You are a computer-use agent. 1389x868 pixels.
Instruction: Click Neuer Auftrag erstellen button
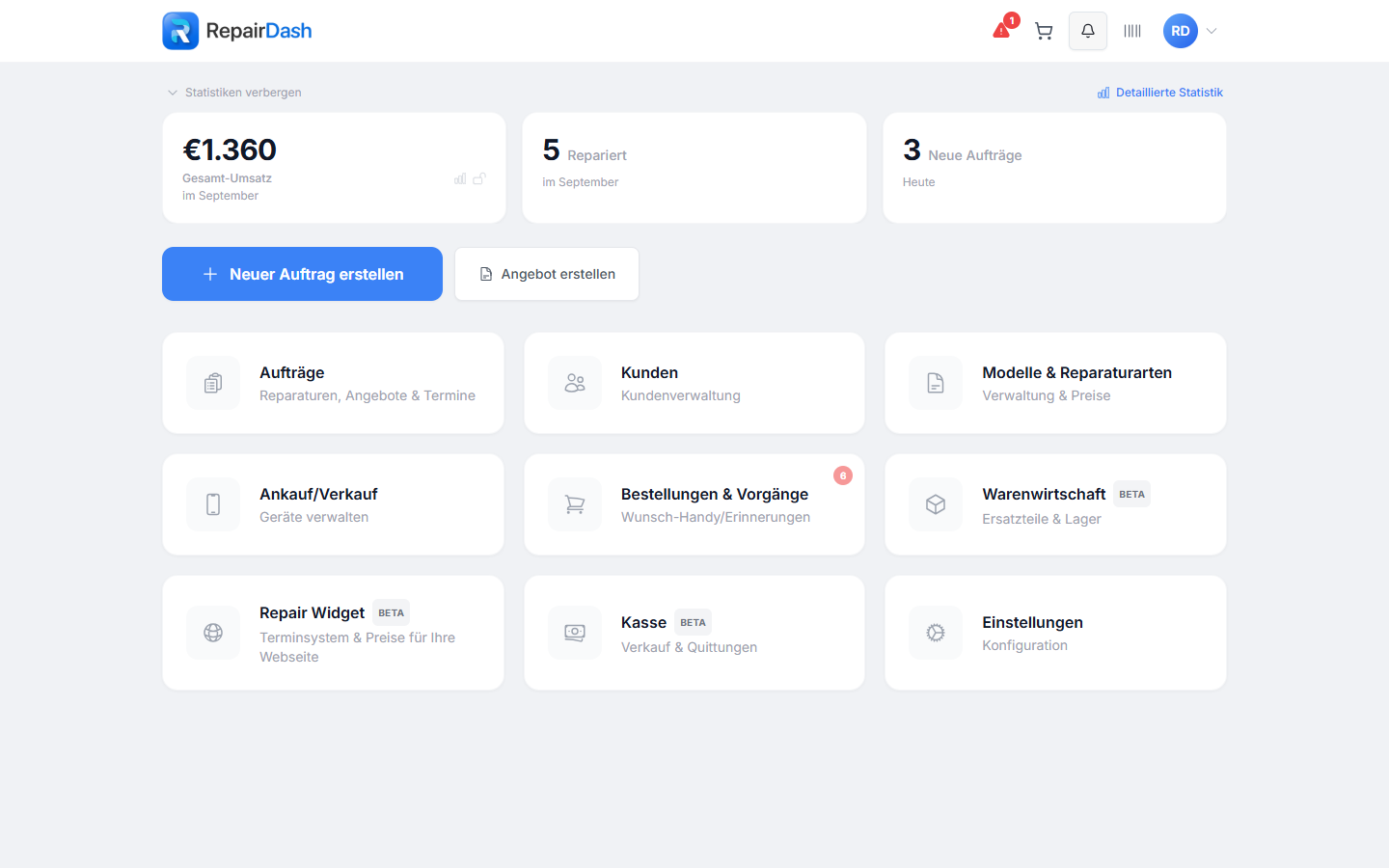(302, 274)
